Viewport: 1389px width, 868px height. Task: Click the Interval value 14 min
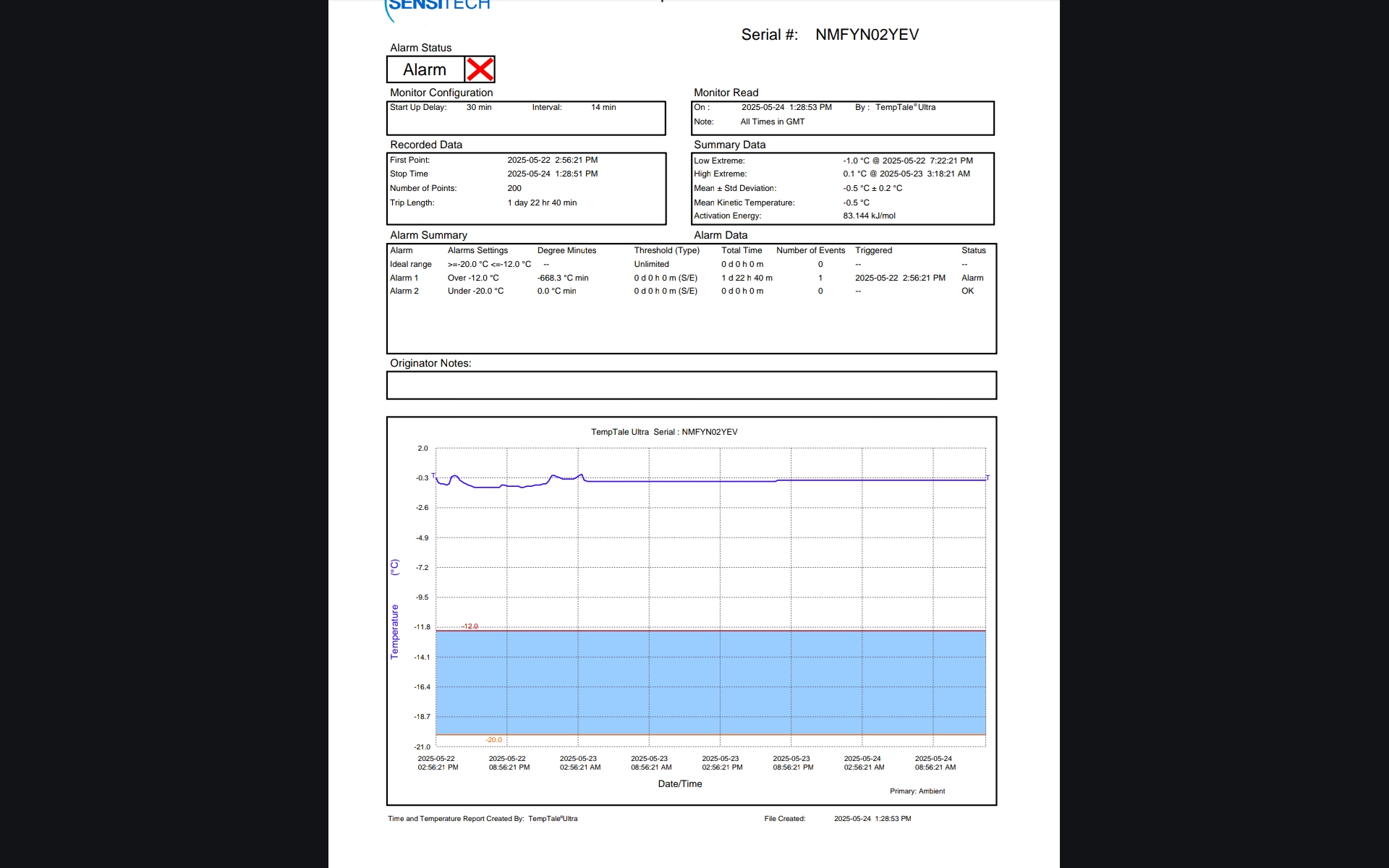coord(603,107)
